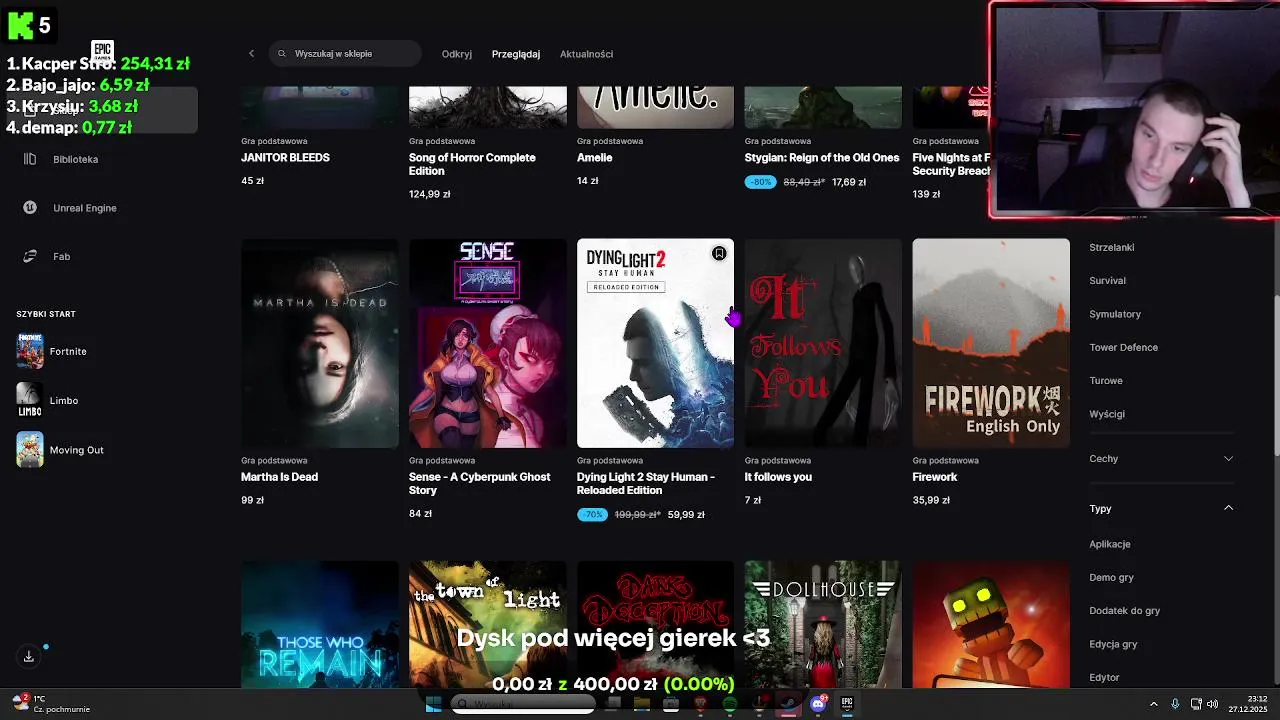Launch Limbo from quick start icon

(30, 400)
